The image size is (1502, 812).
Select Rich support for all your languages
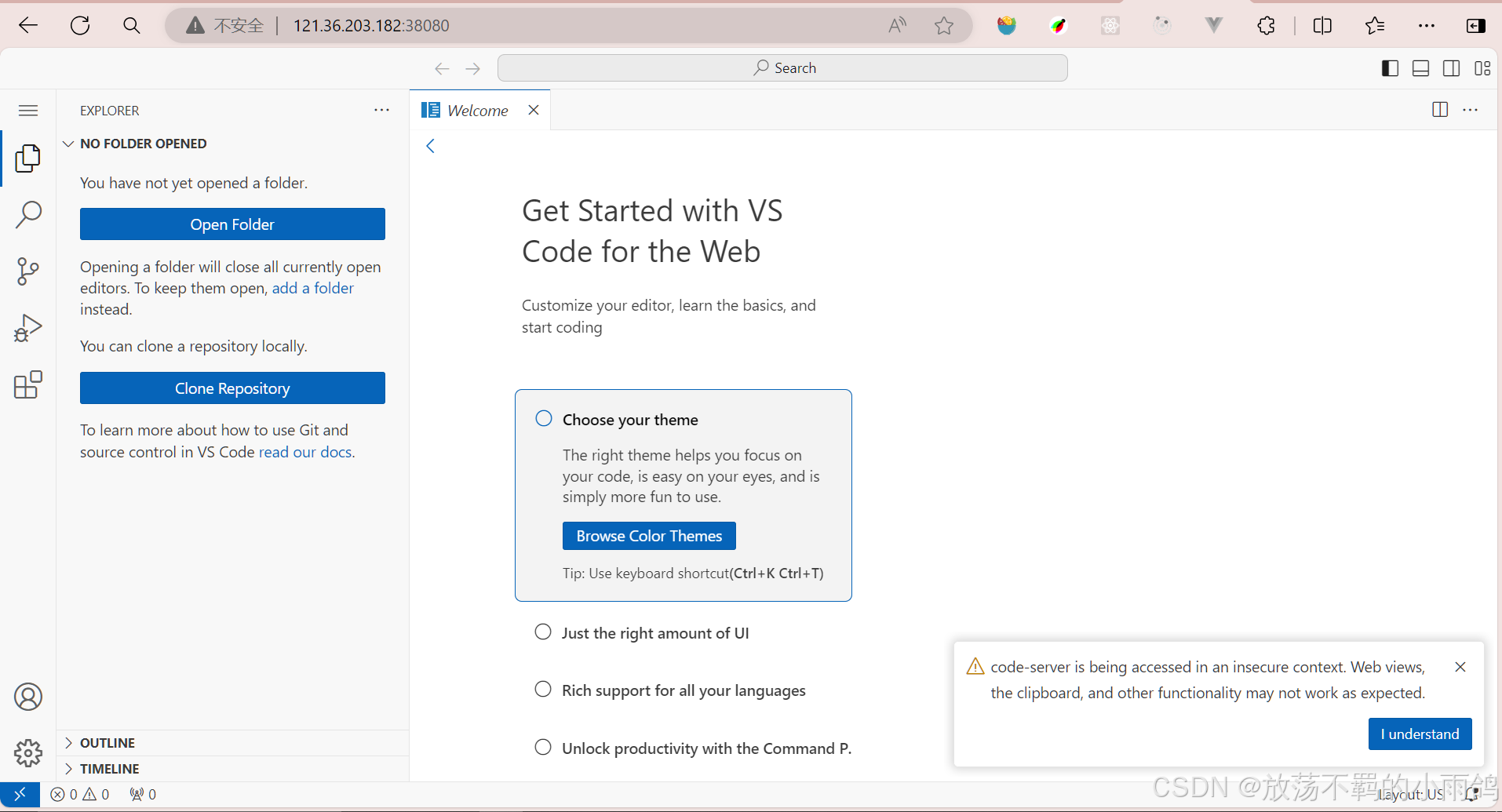683,690
